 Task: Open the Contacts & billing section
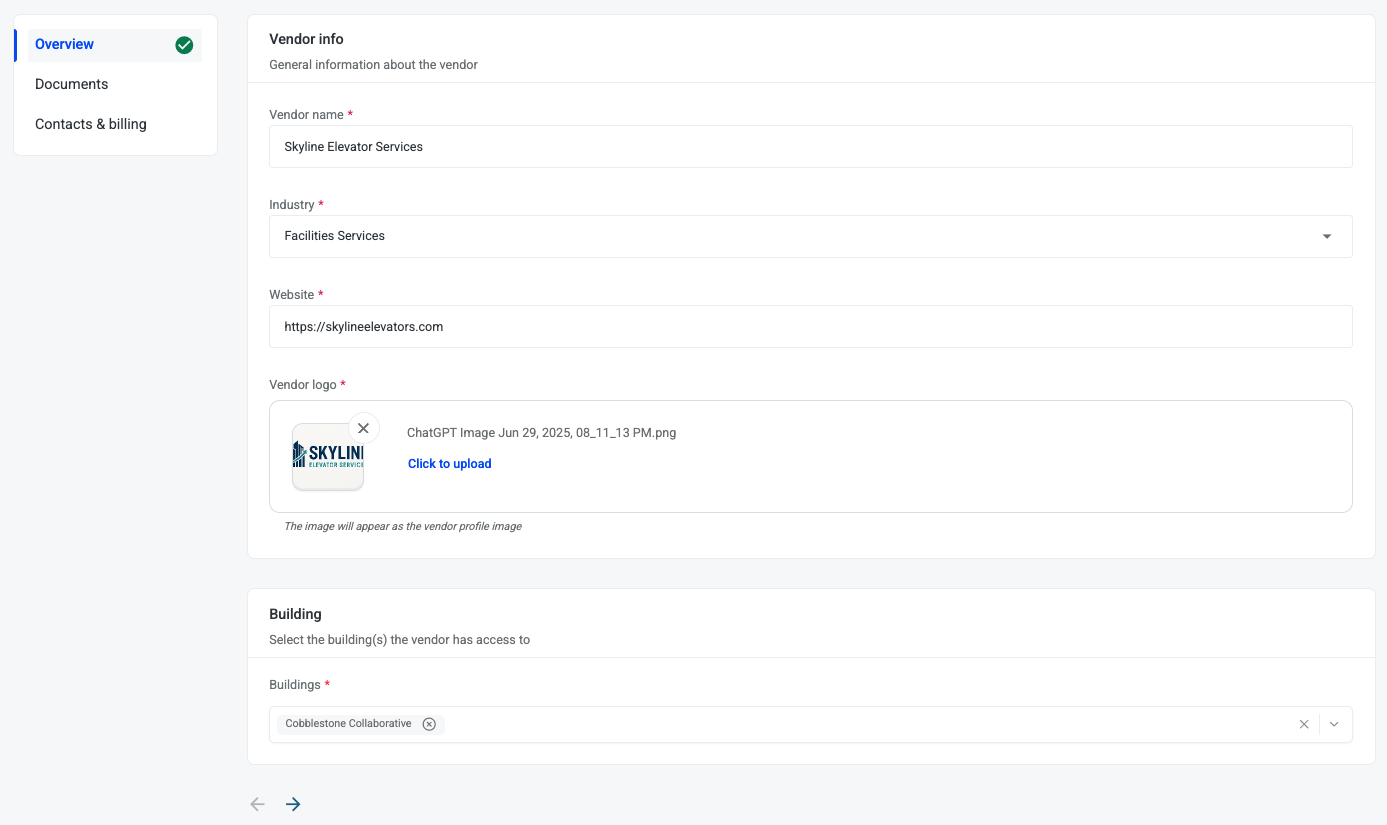pyautogui.click(x=91, y=124)
